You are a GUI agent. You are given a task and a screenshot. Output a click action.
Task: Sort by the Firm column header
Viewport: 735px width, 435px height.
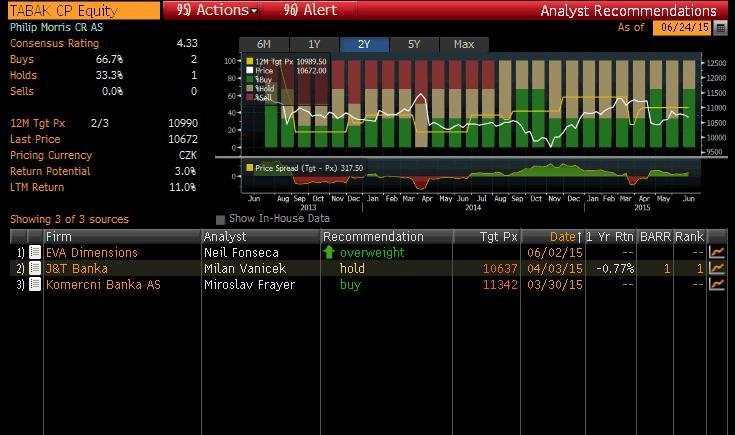122,237
